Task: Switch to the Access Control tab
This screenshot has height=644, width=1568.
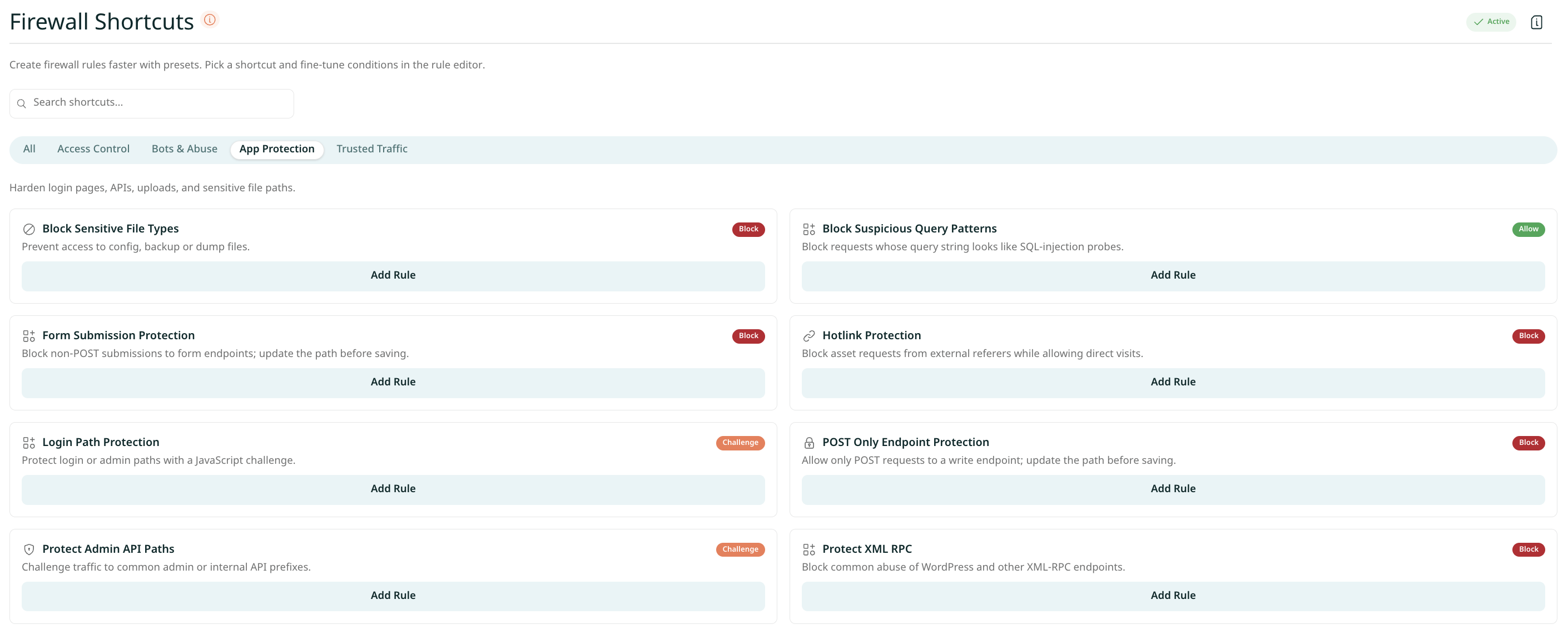Action: [93, 149]
